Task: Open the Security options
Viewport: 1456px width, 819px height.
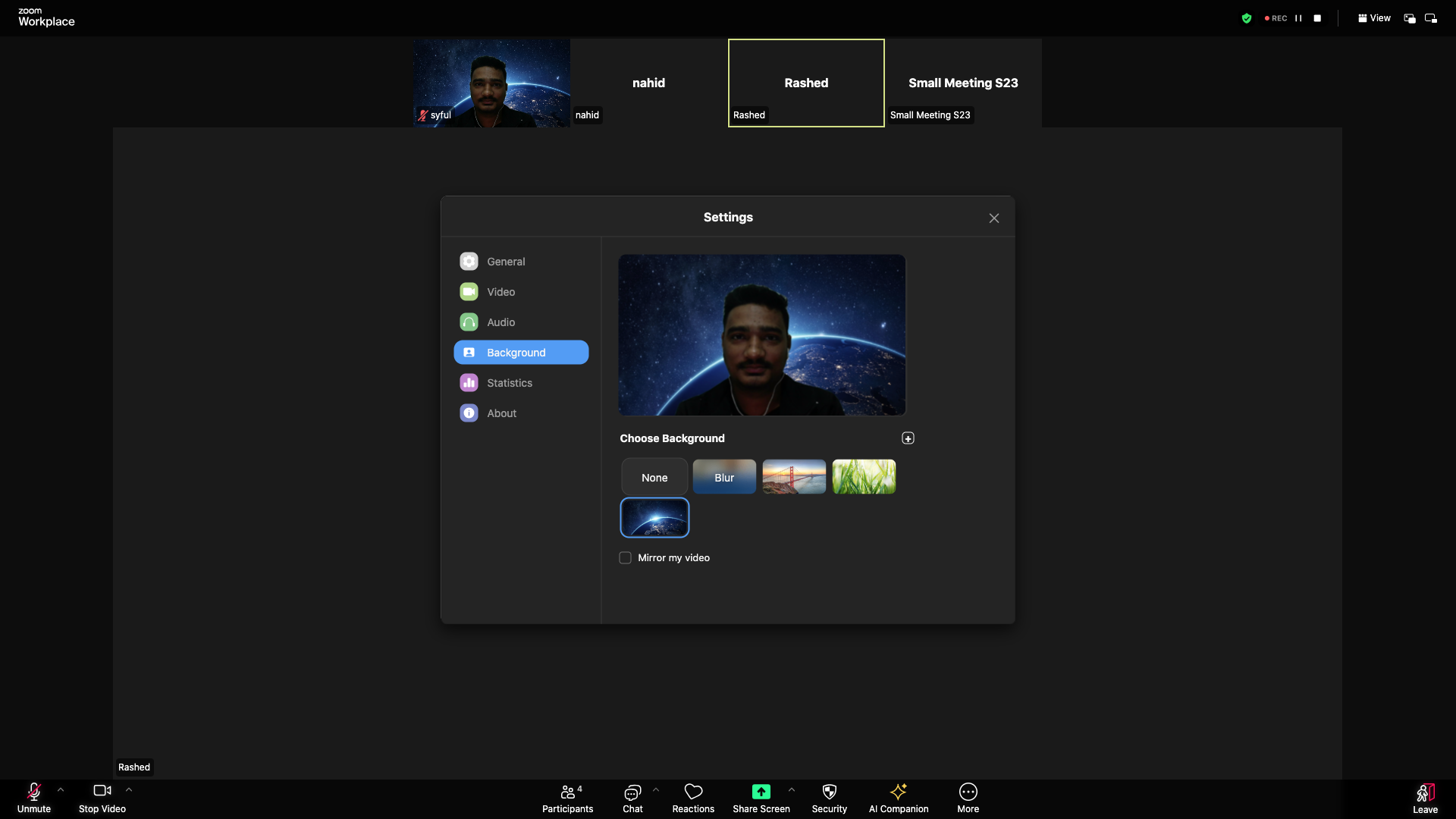Action: [x=830, y=799]
